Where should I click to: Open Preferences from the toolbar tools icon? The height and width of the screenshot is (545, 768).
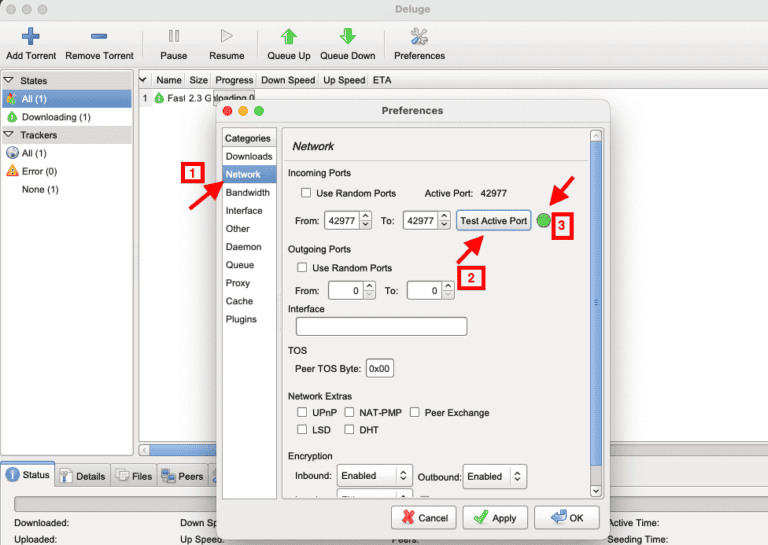click(419, 36)
